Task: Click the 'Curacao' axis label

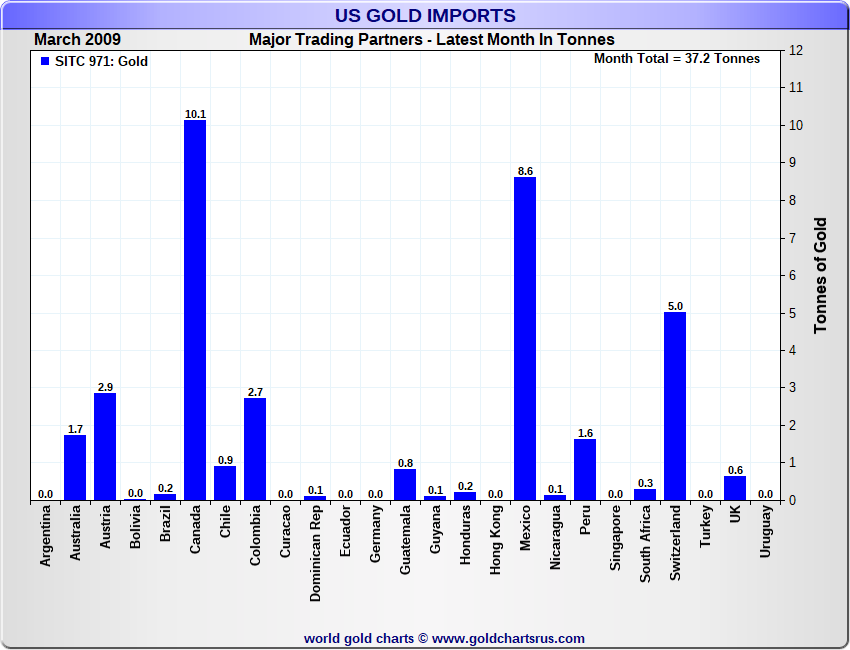Action: tap(285, 531)
